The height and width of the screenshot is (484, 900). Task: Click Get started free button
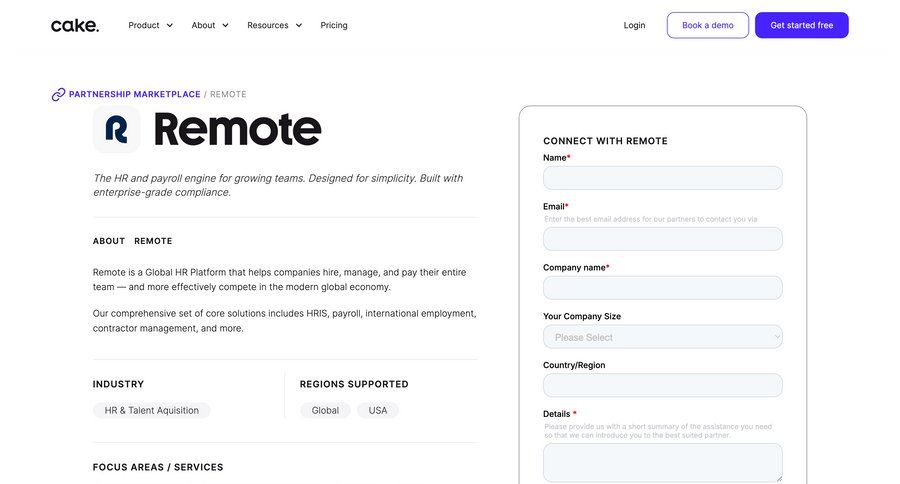[x=801, y=25]
